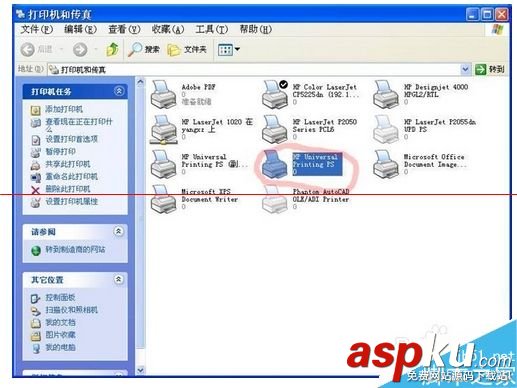Screen dimensions: 517x388
Task: Open the Help (帮助) menu
Action: [255, 29]
